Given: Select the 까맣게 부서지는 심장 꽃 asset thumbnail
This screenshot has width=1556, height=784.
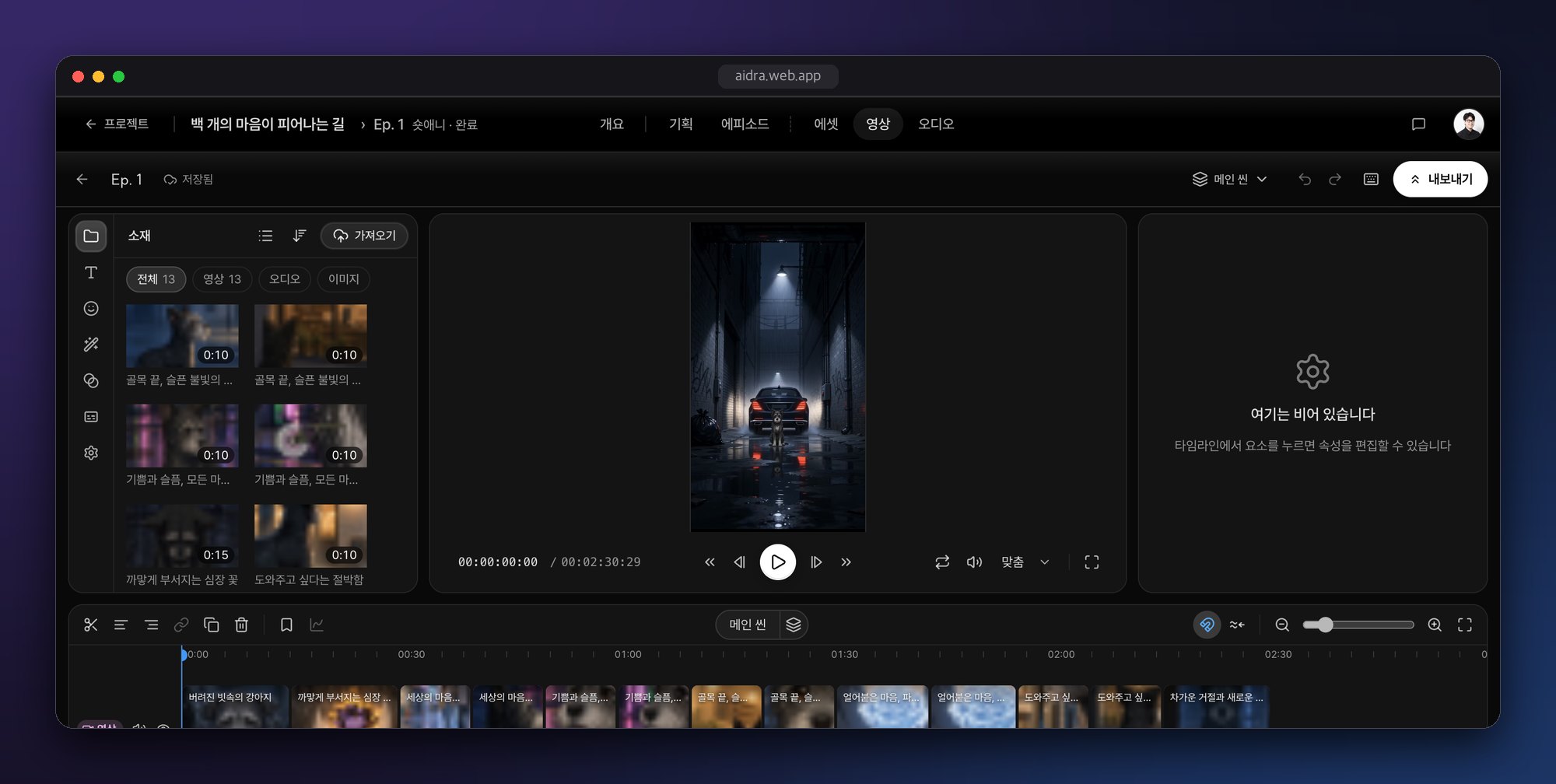Looking at the screenshot, I should pos(182,536).
